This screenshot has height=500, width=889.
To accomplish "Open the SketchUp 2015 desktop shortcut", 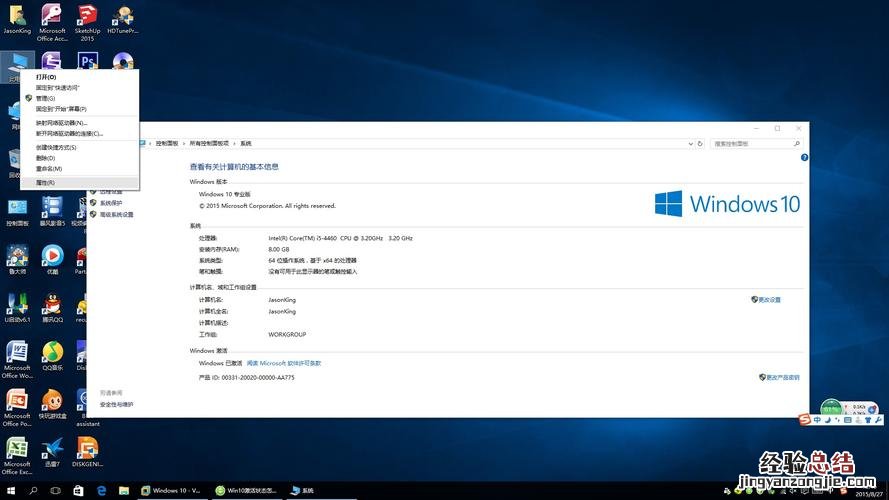I will [88, 17].
